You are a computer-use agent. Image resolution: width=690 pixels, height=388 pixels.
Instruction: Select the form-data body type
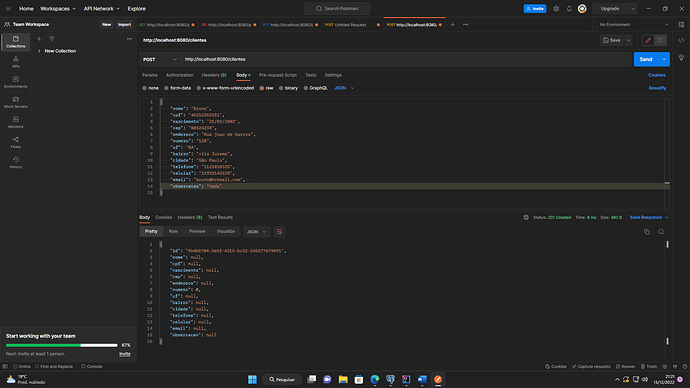click(x=178, y=88)
